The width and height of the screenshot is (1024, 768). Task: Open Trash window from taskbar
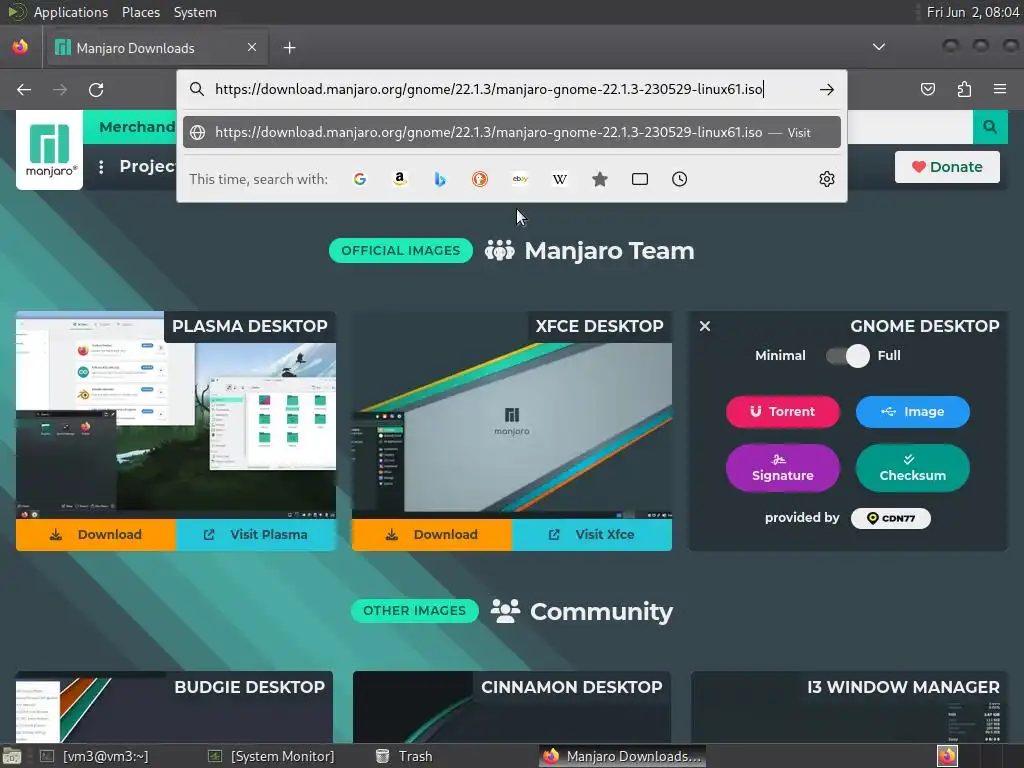[405, 756]
